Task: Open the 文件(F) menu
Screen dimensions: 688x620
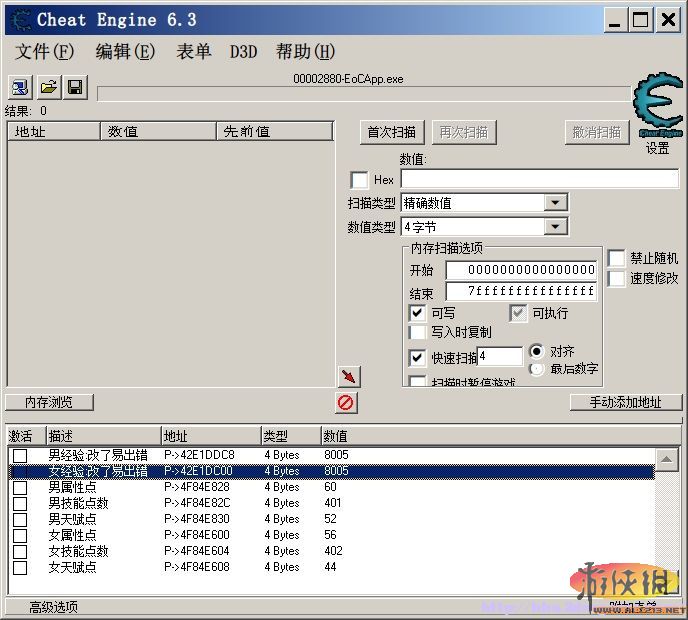Action: coord(44,52)
